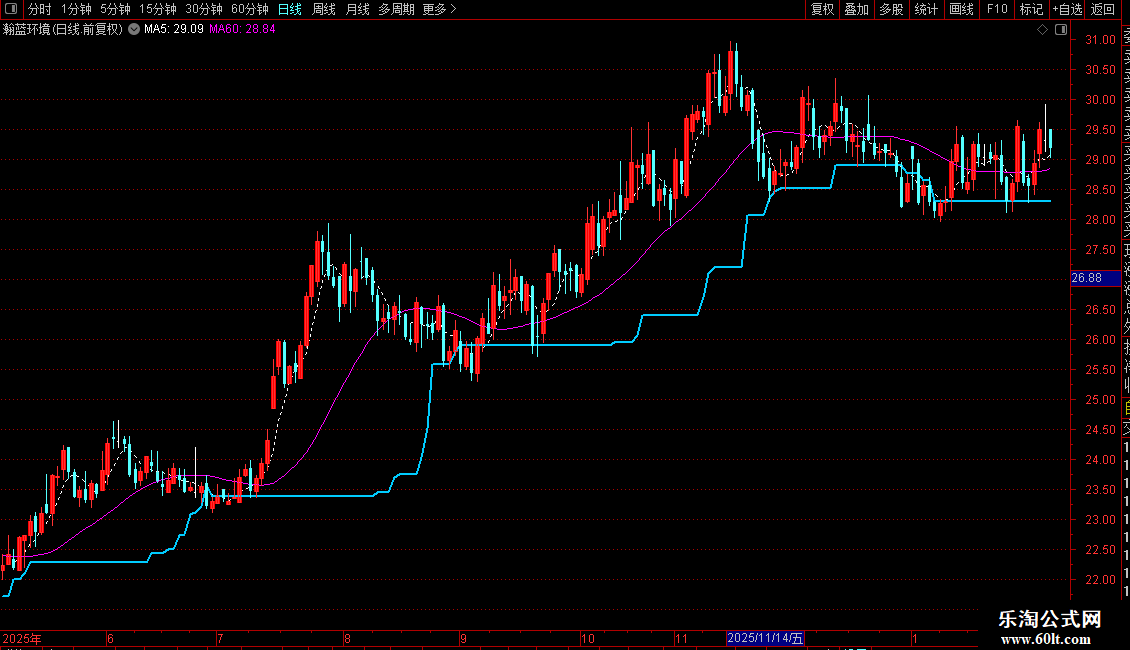Screen dimensions: 1130x650
Task: Click 返回 to go back
Action: click(x=1103, y=9)
